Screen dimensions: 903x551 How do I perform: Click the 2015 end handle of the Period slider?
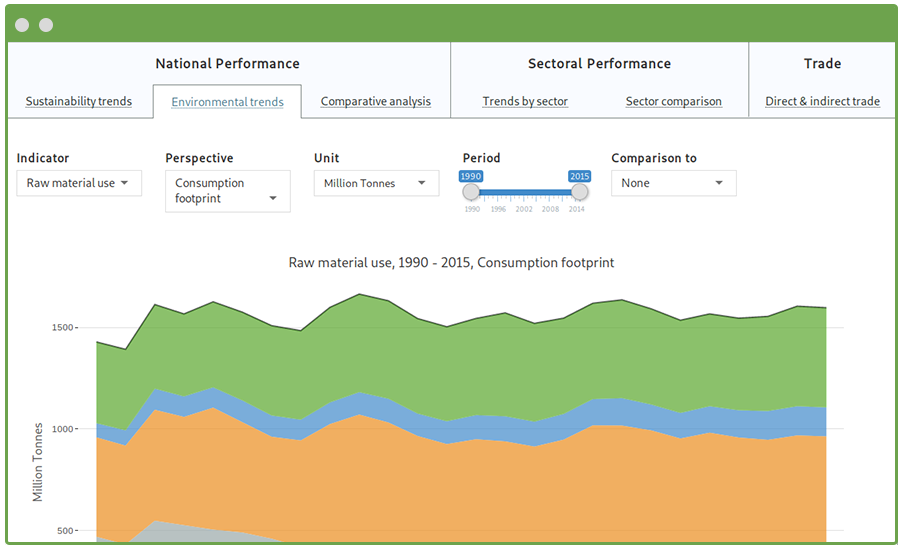(x=579, y=192)
